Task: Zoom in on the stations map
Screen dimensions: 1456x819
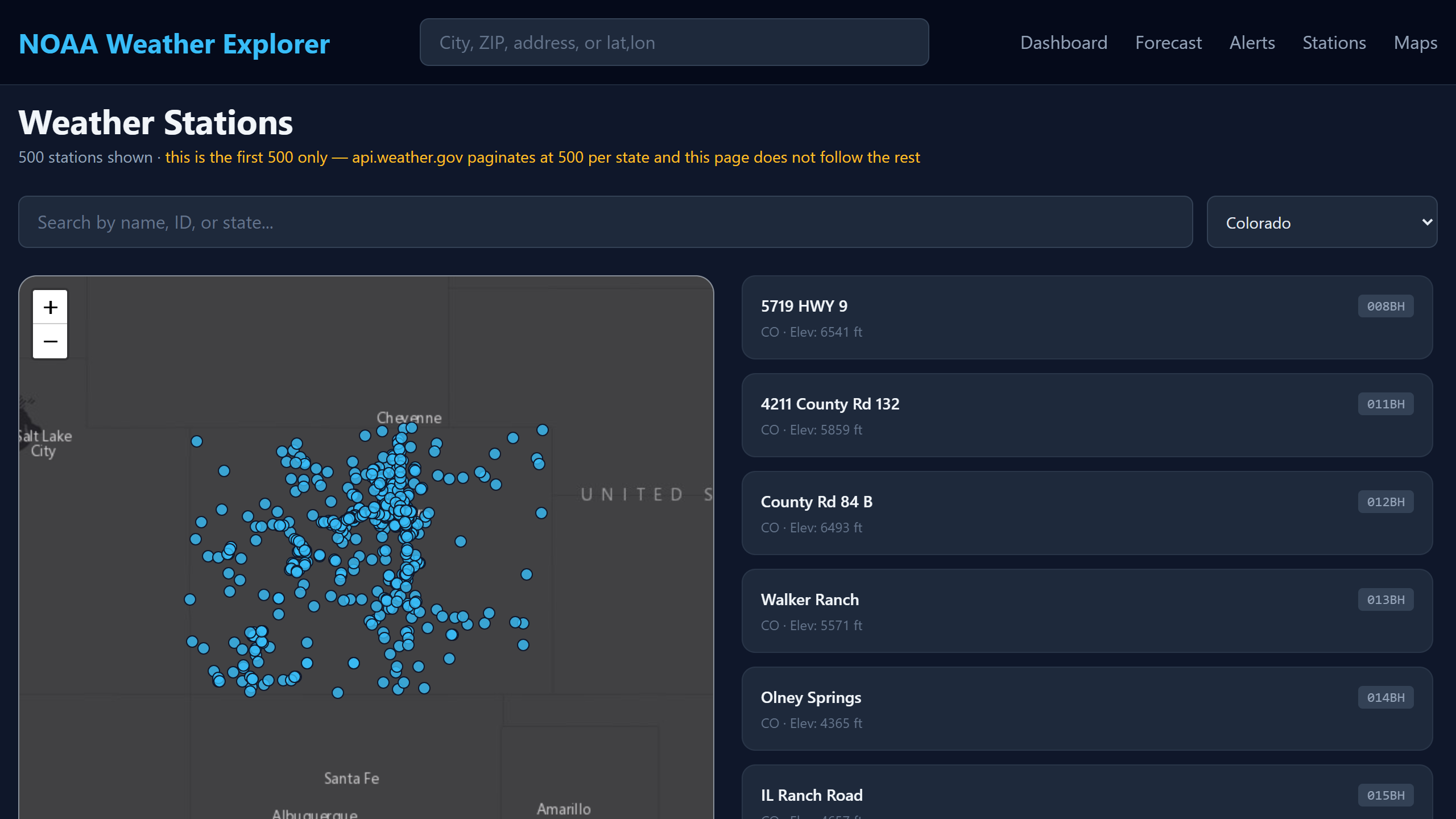Action: [x=50, y=307]
